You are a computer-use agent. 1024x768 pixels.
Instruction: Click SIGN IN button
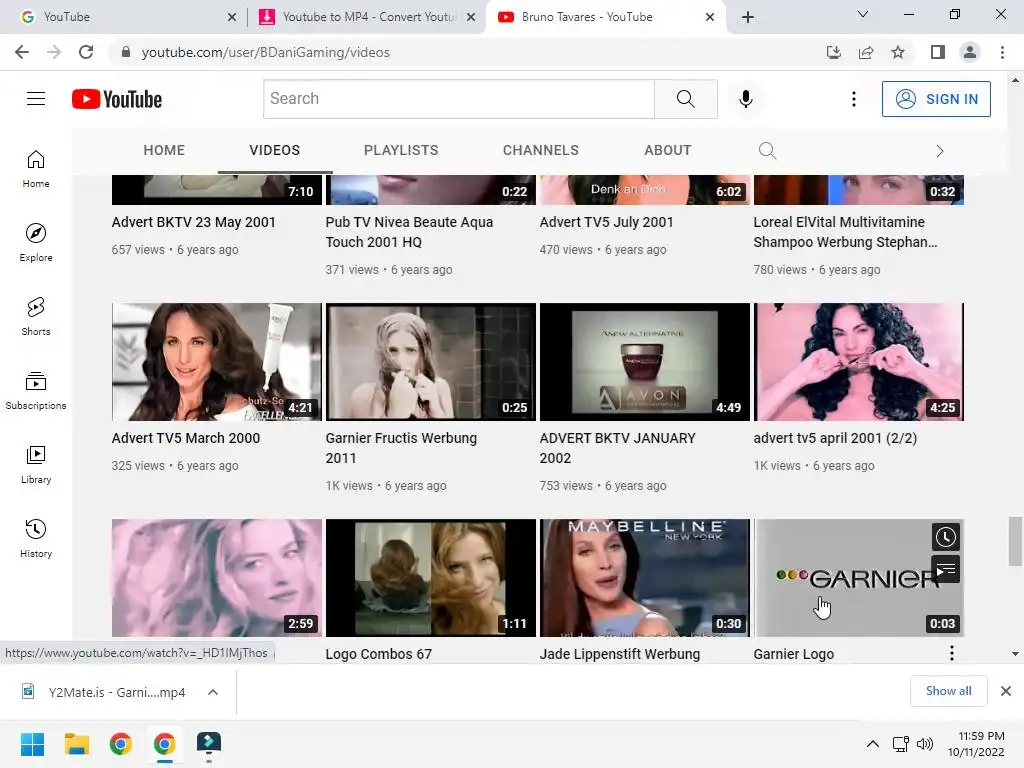pyautogui.click(x=936, y=99)
